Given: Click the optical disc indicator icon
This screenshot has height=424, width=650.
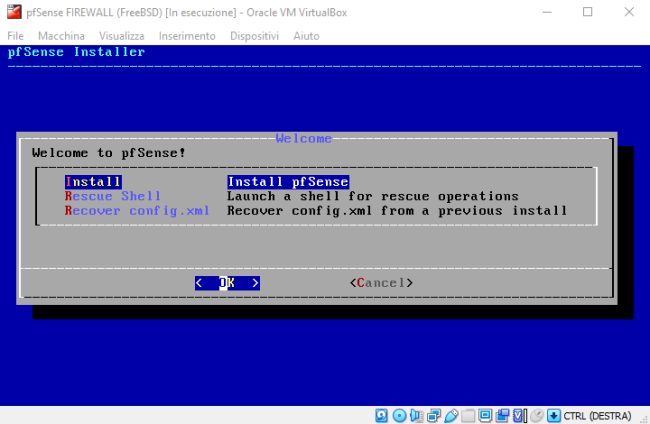Looking at the screenshot, I should coord(400,415).
